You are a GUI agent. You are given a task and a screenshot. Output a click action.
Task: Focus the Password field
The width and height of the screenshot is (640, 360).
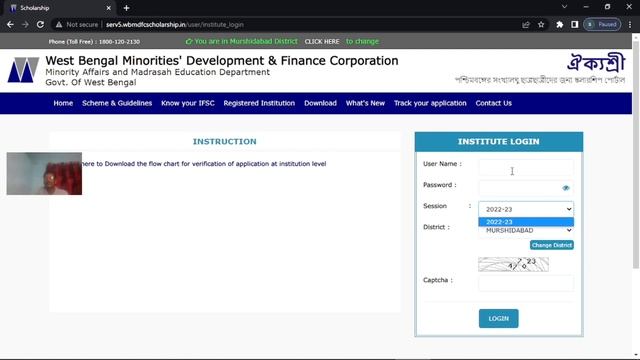coord(526,188)
